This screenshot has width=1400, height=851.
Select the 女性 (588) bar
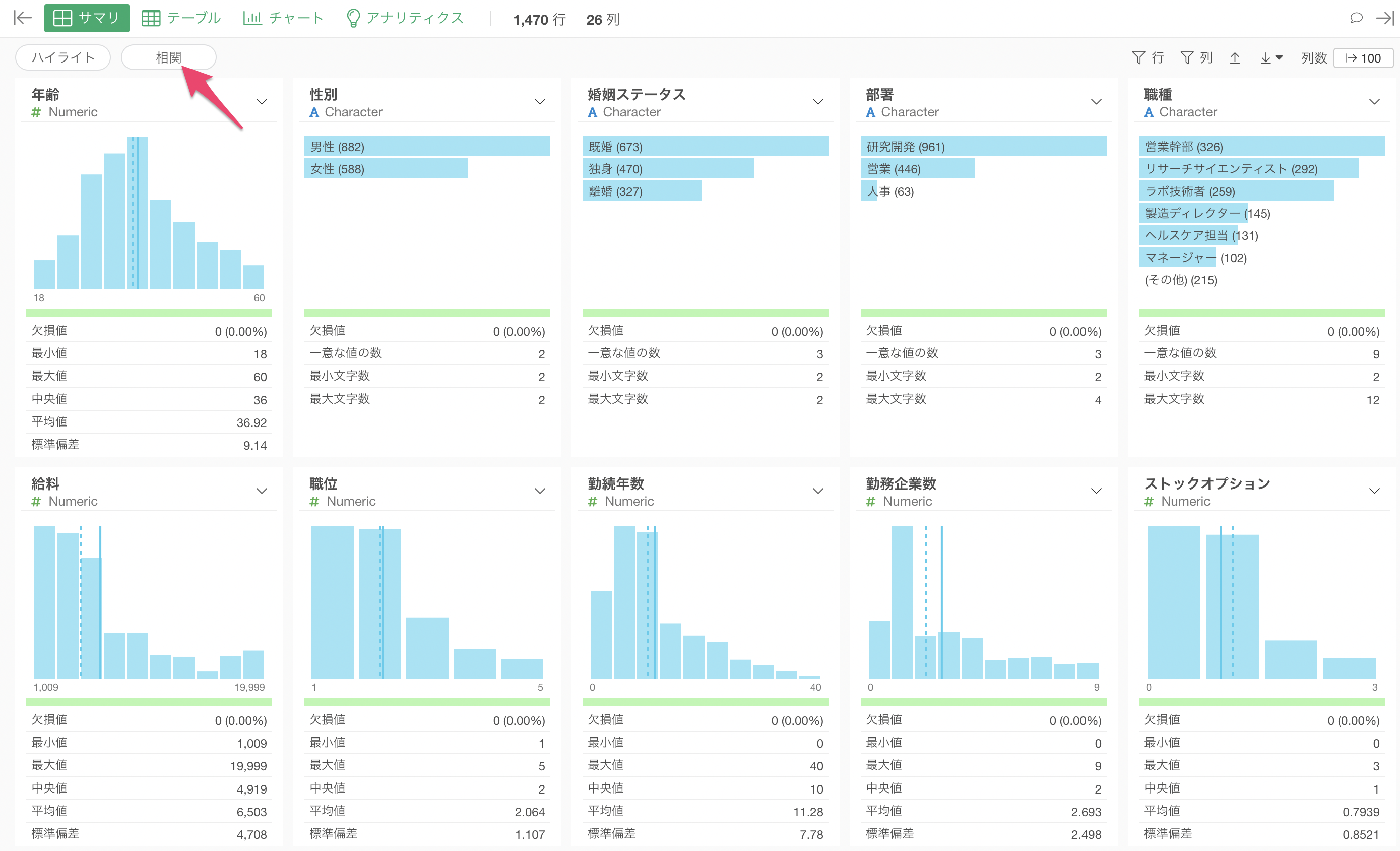coord(386,169)
